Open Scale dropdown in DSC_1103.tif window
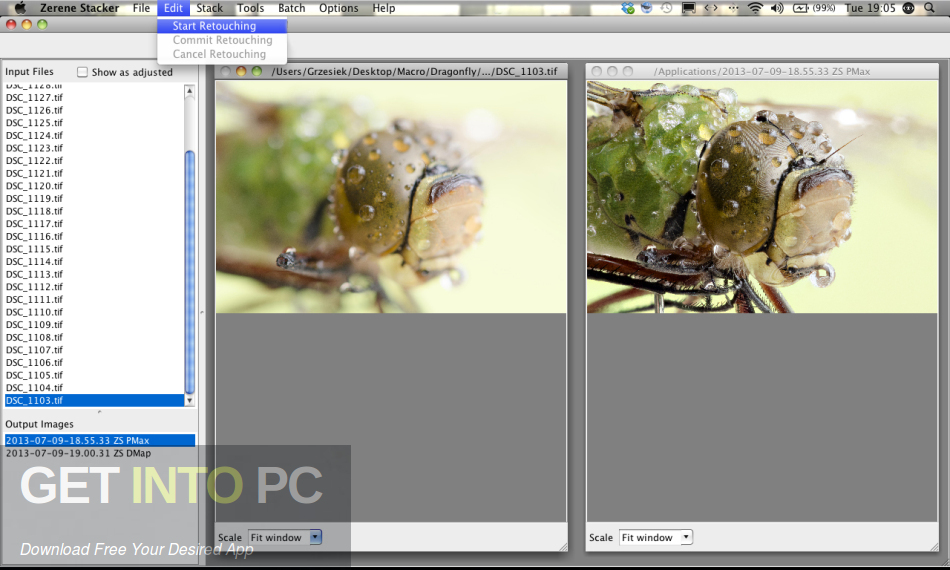This screenshot has width=950, height=570. point(285,537)
